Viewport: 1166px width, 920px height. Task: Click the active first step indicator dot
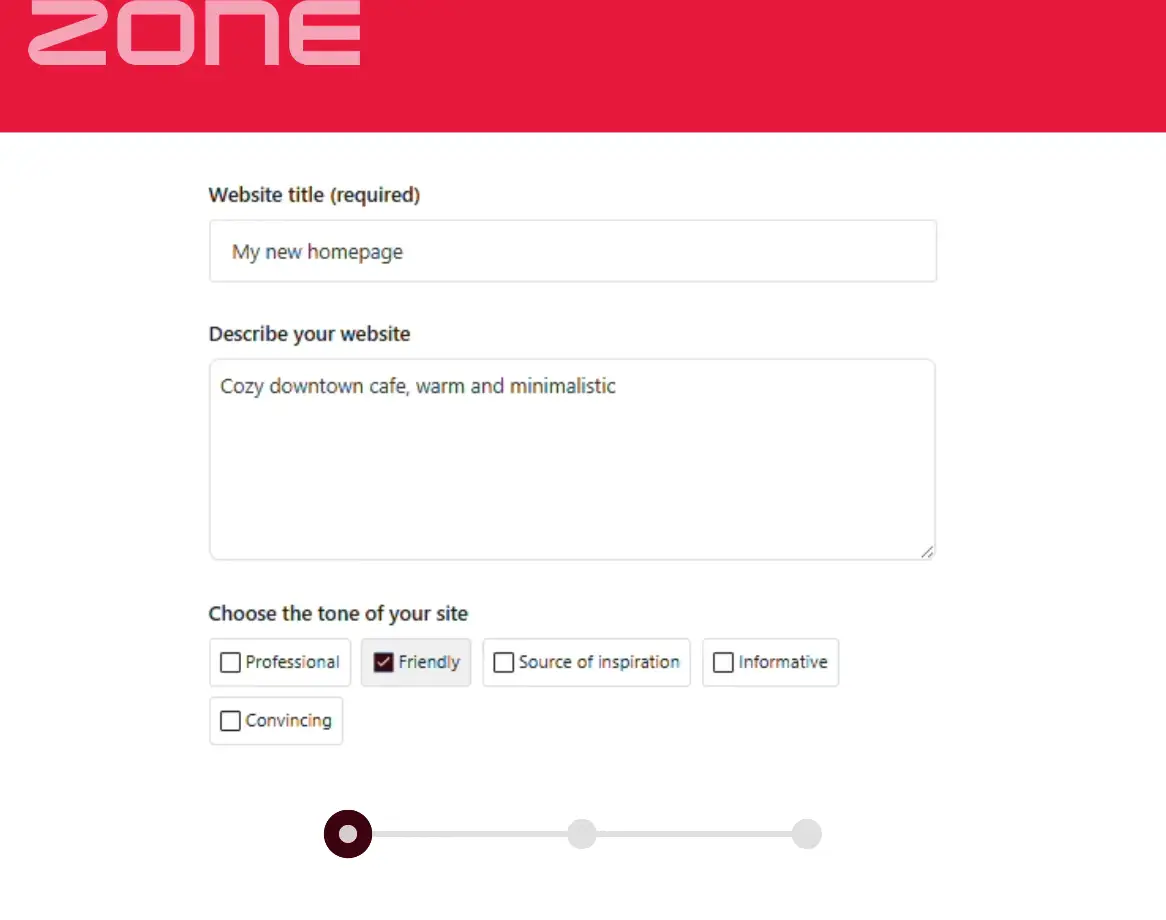point(348,834)
